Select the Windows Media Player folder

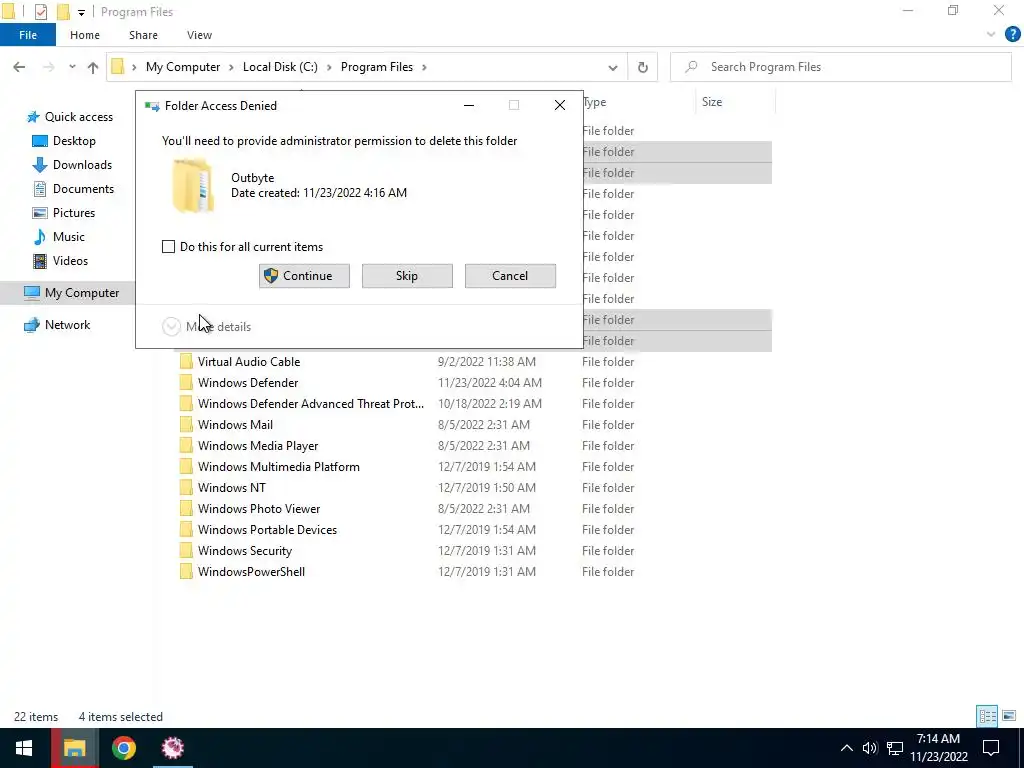[x=258, y=445]
